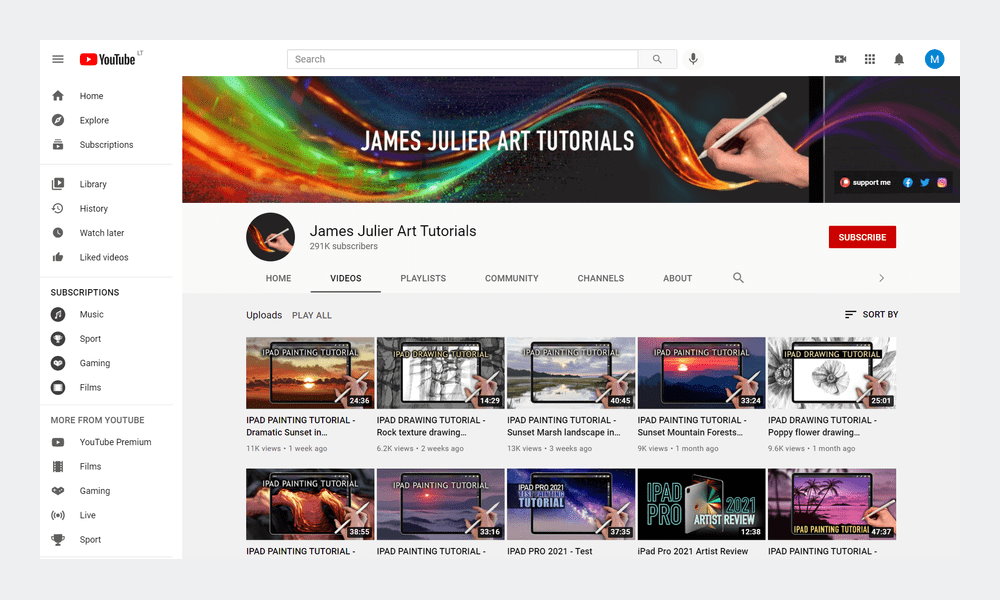Open the 47:37 palm trees thumbnail

(832, 504)
